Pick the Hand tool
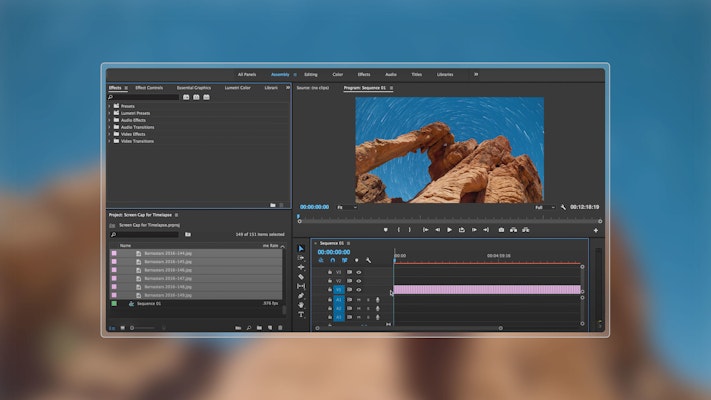This screenshot has height=400, width=711. [x=301, y=305]
